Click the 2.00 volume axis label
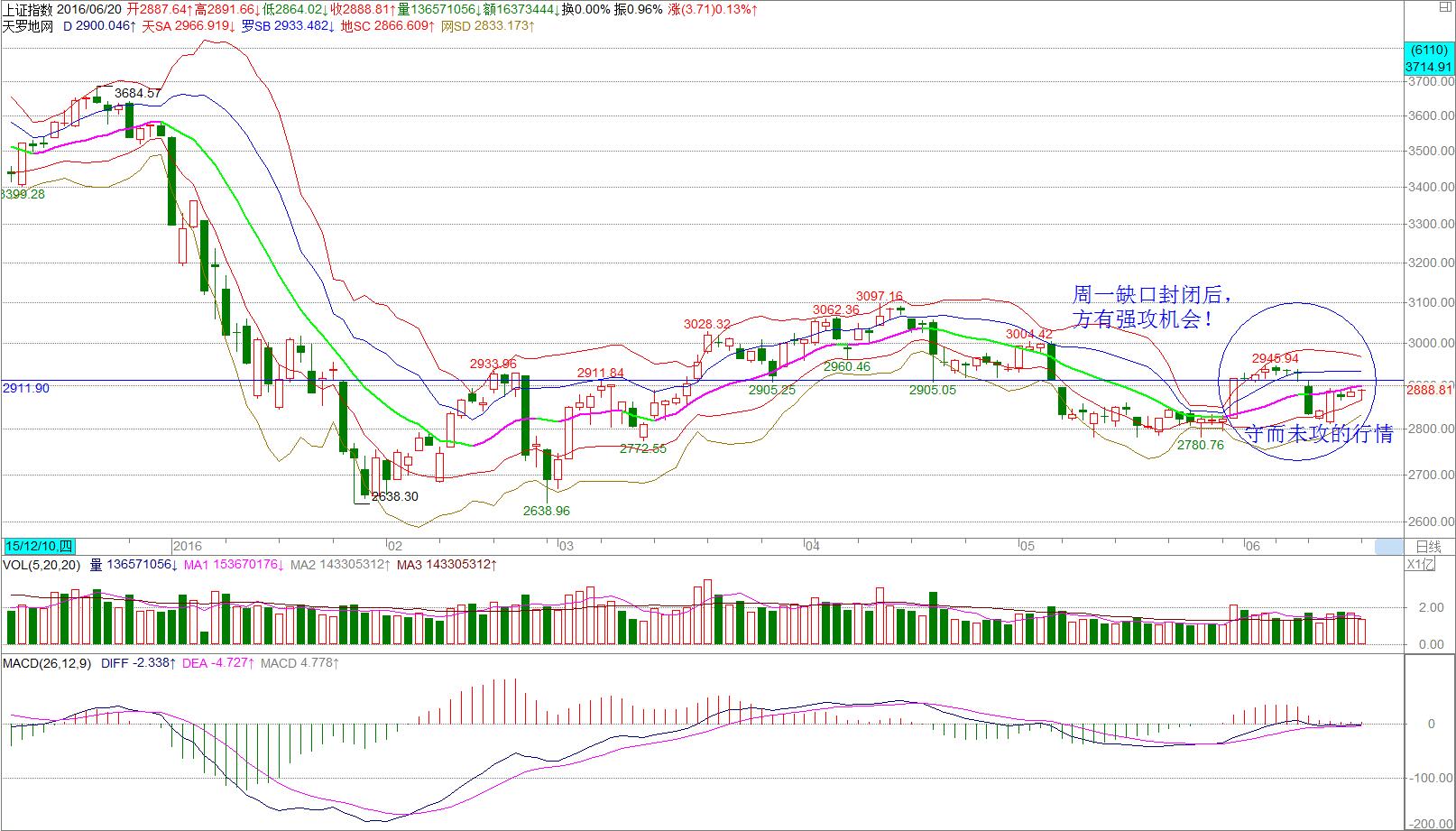The width and height of the screenshot is (1456, 831). 1431,607
